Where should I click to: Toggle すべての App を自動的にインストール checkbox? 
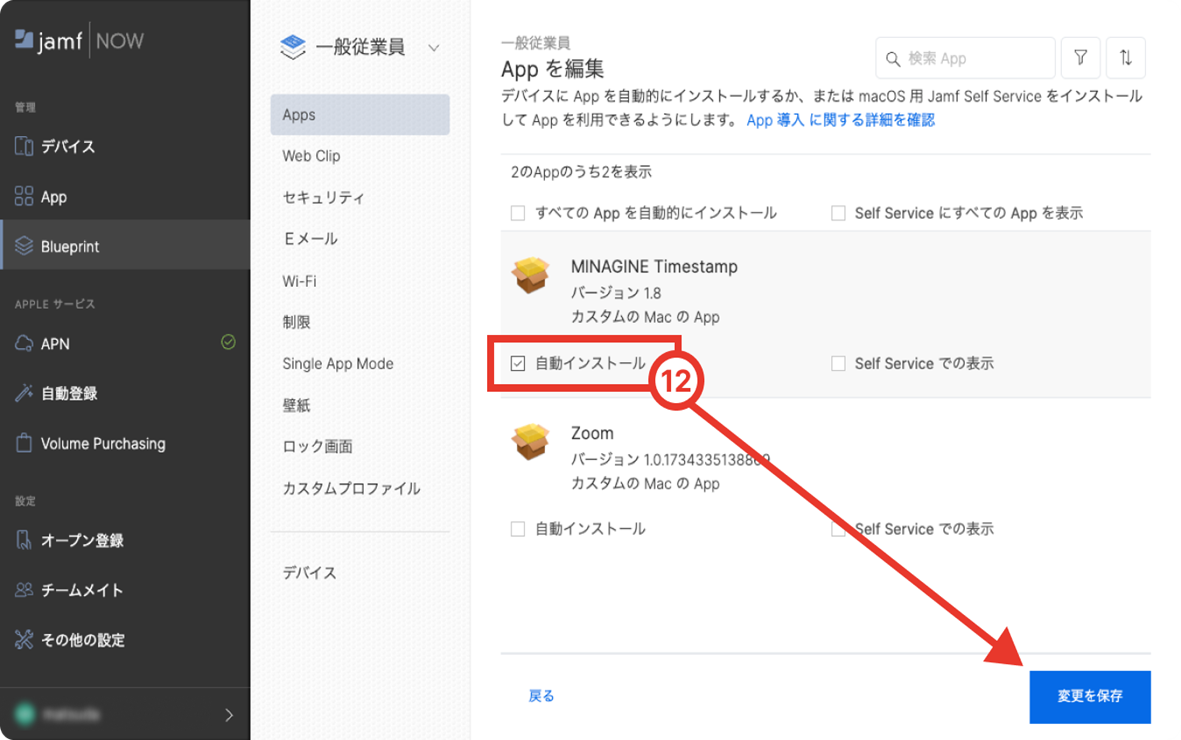click(x=517, y=213)
